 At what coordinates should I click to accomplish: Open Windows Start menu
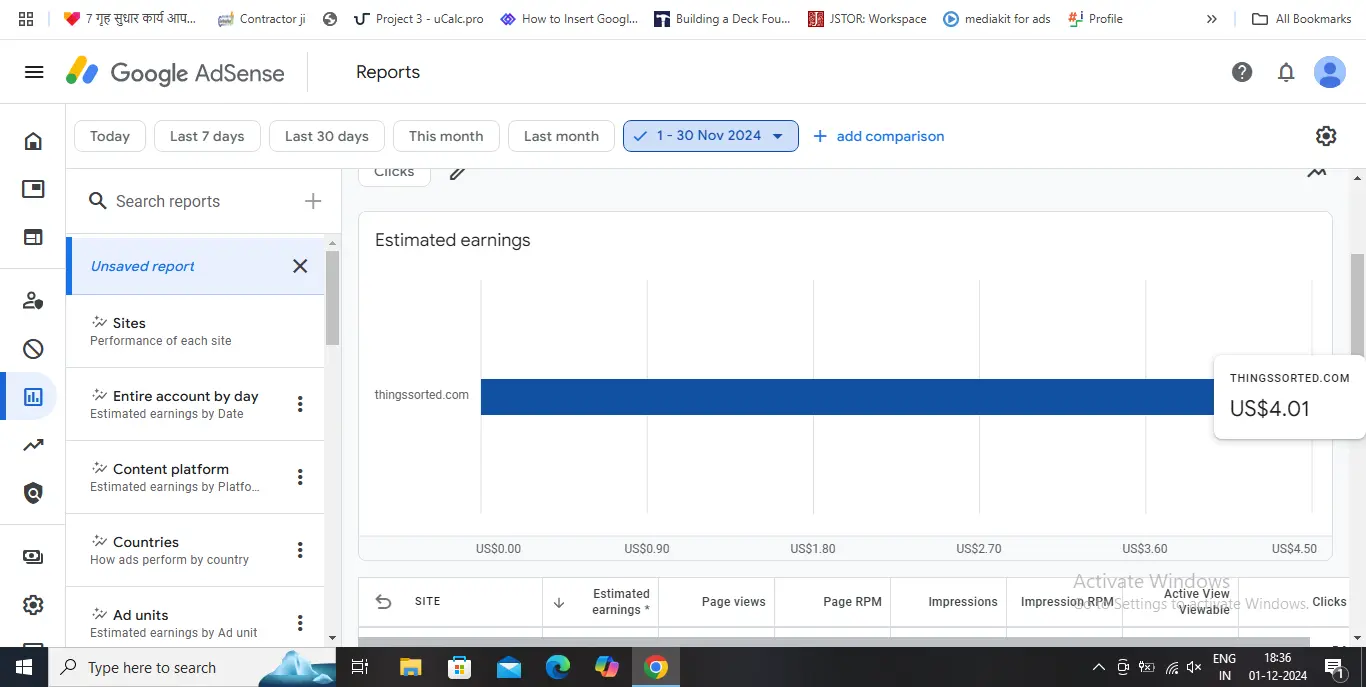23,667
